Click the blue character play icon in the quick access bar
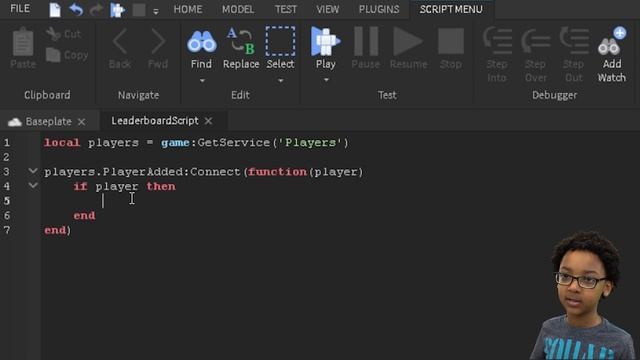Viewport: 640px width, 360px height. (x=117, y=10)
